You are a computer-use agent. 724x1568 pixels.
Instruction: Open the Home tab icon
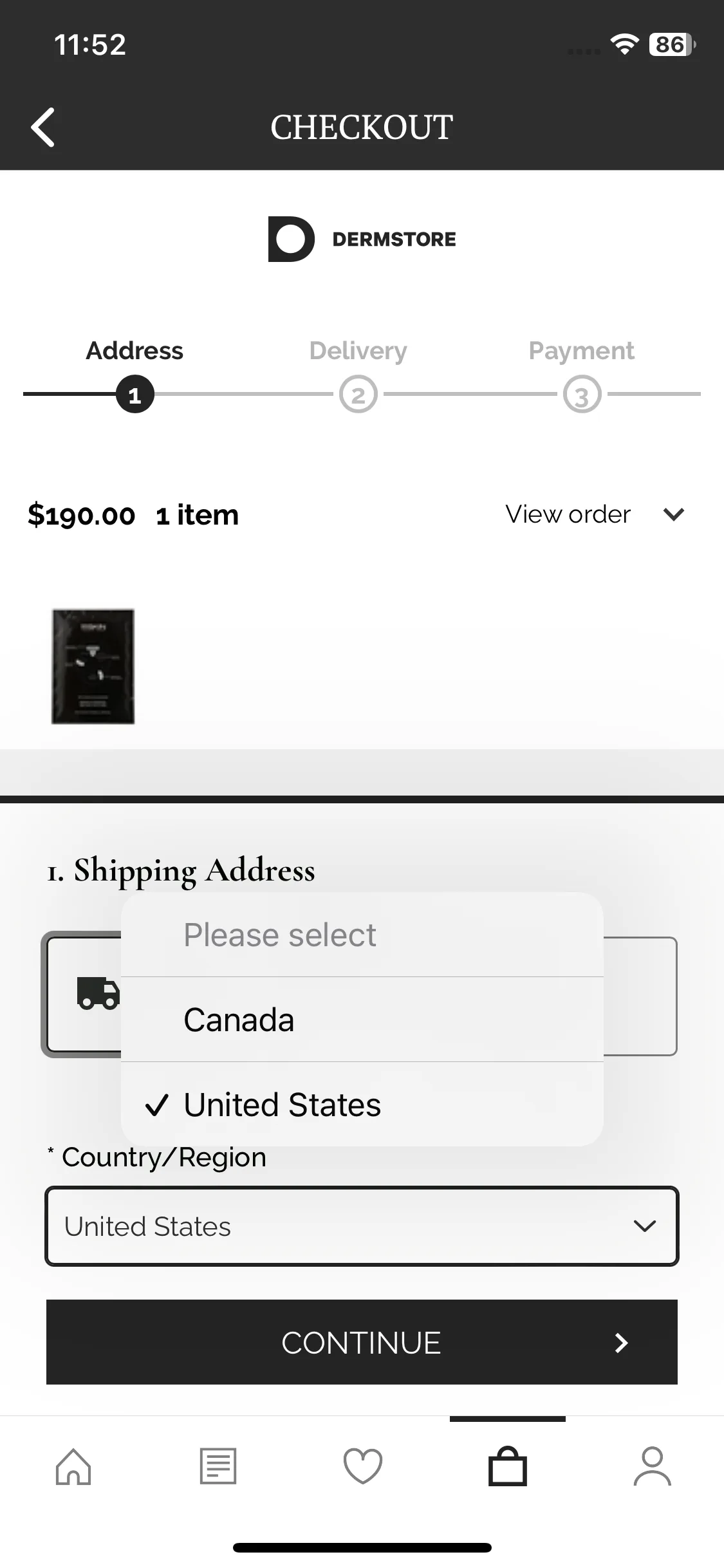pos(73,1466)
